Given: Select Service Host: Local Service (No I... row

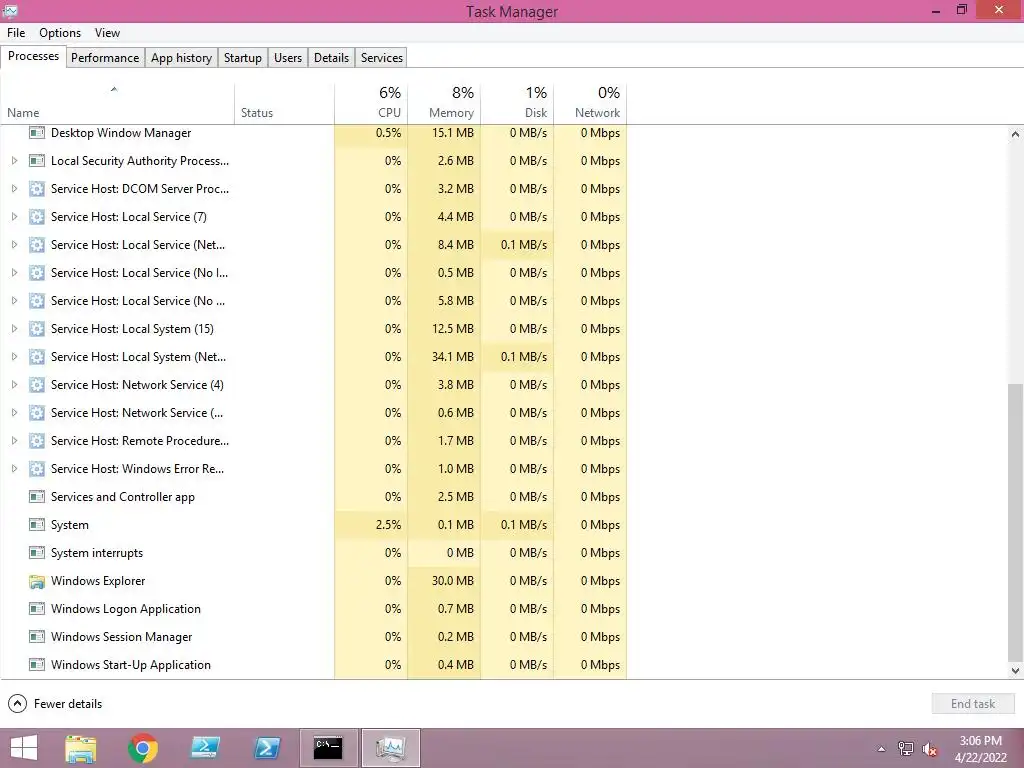Looking at the screenshot, I should pyautogui.click(x=313, y=273).
